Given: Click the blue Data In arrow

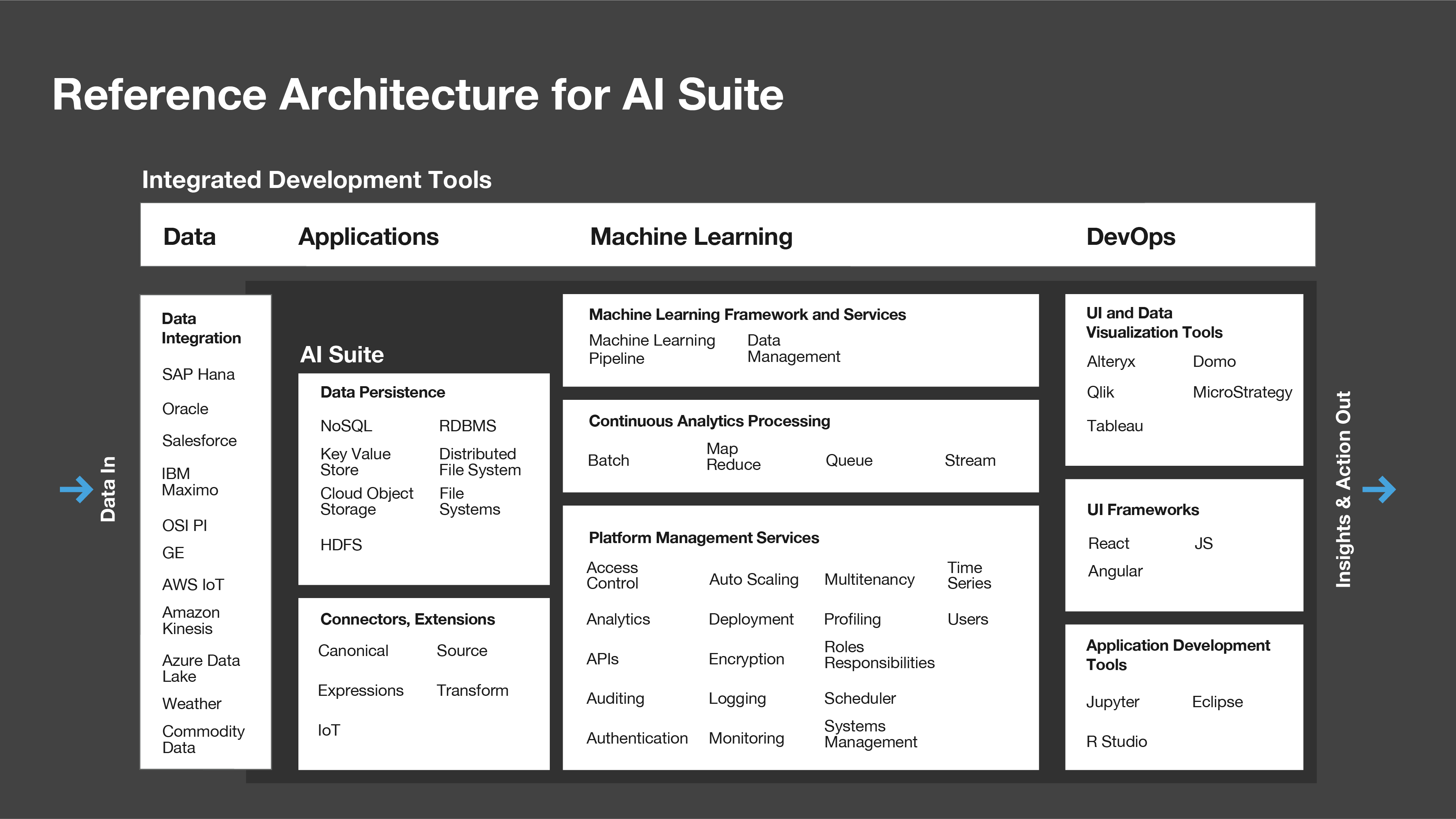Looking at the screenshot, I should click(76, 489).
